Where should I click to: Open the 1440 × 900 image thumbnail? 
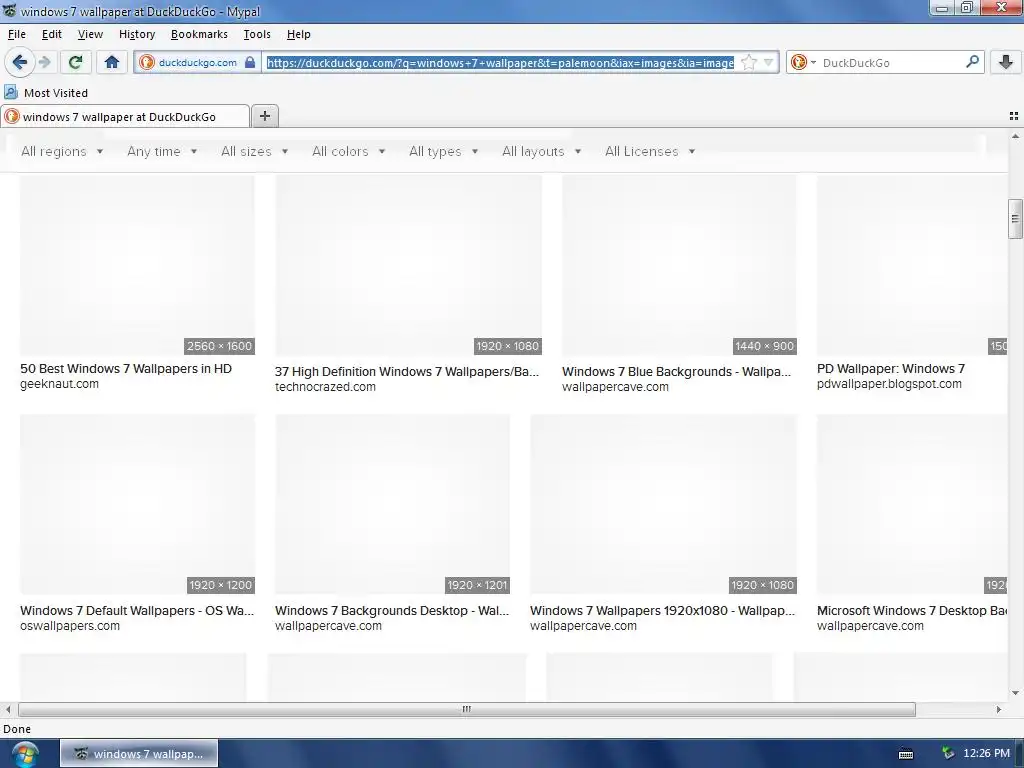(679, 265)
